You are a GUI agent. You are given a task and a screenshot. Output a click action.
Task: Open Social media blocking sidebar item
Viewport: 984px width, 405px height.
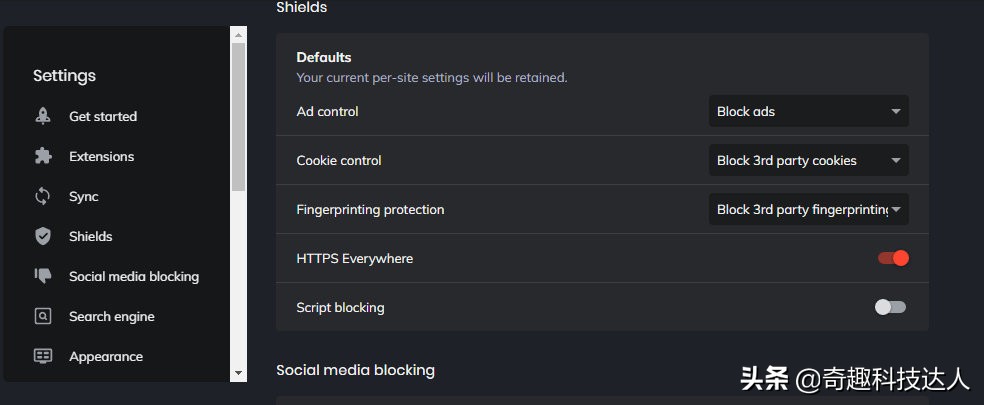[134, 276]
